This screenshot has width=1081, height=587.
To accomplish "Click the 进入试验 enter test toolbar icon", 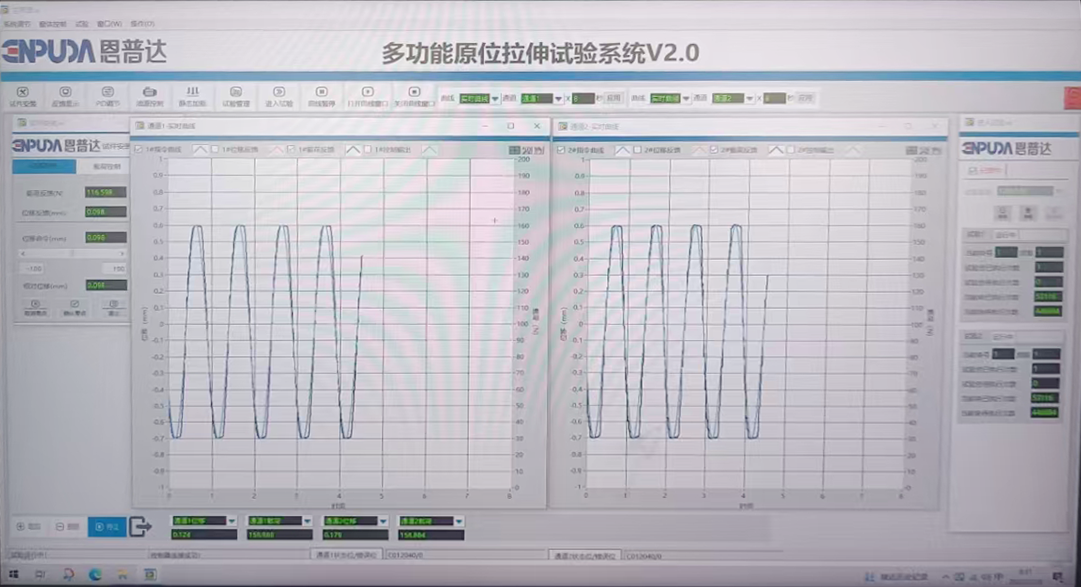I will tap(279, 96).
